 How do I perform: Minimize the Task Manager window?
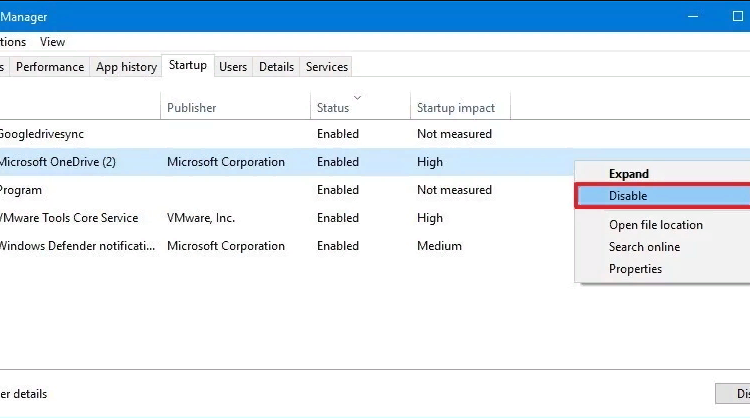693,16
